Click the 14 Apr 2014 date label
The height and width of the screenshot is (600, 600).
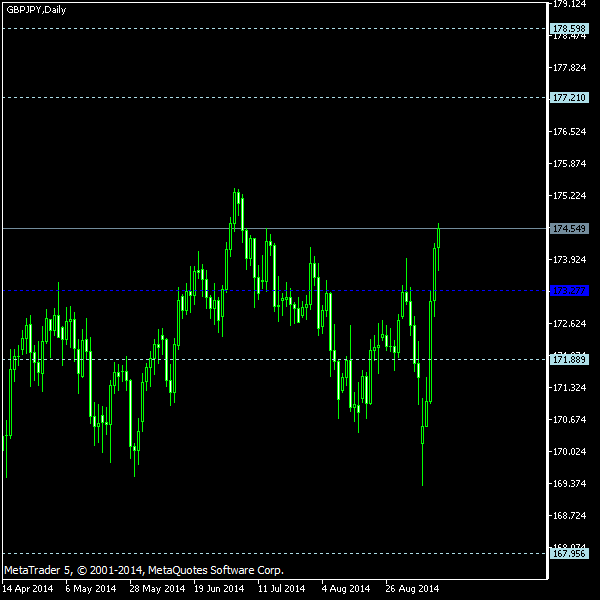28,589
